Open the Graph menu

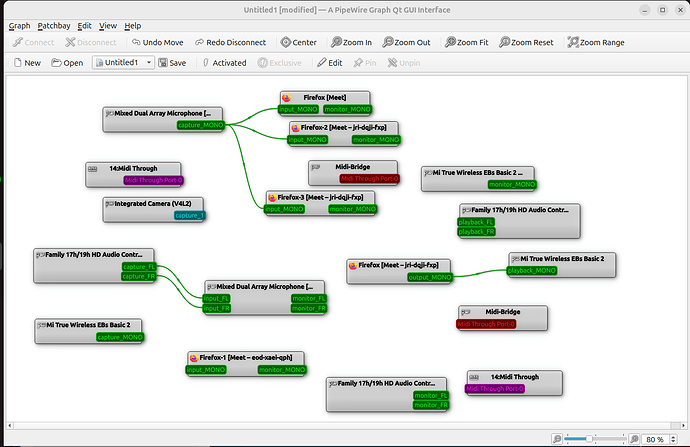click(19, 26)
